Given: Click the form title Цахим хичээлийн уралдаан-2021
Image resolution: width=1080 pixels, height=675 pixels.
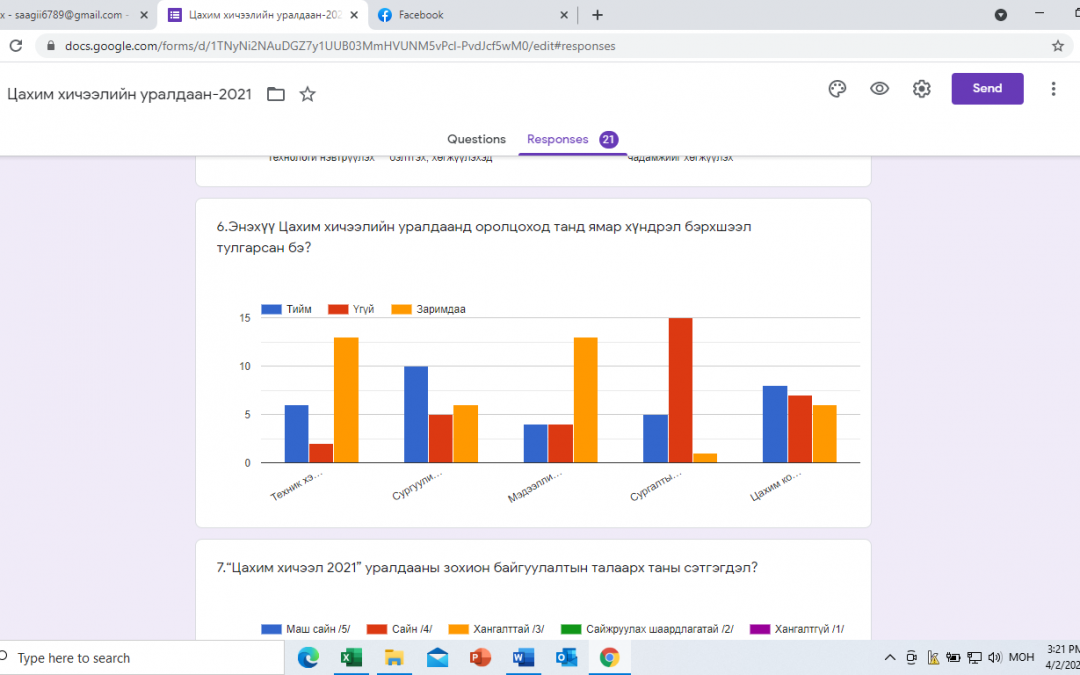Looking at the screenshot, I should pos(129,94).
